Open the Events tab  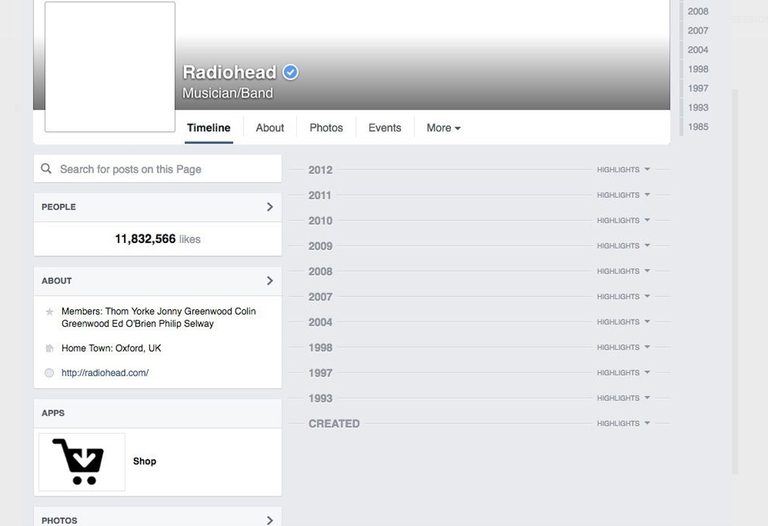(384, 128)
